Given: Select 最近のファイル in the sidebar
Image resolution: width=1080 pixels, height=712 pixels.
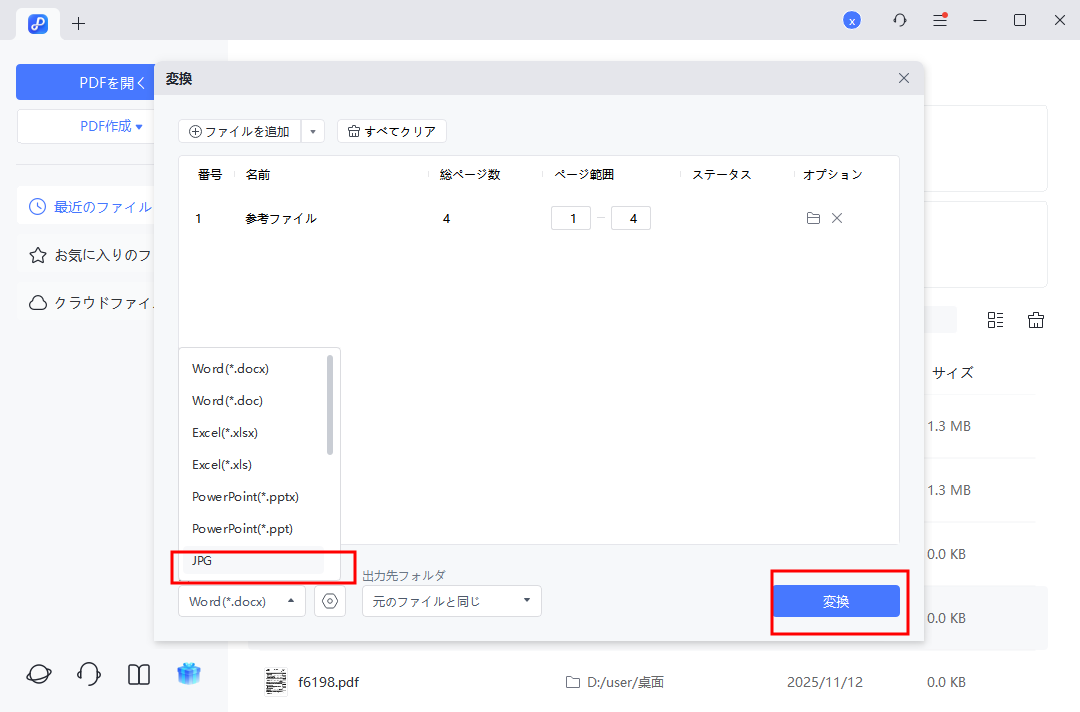Looking at the screenshot, I should [x=100, y=206].
